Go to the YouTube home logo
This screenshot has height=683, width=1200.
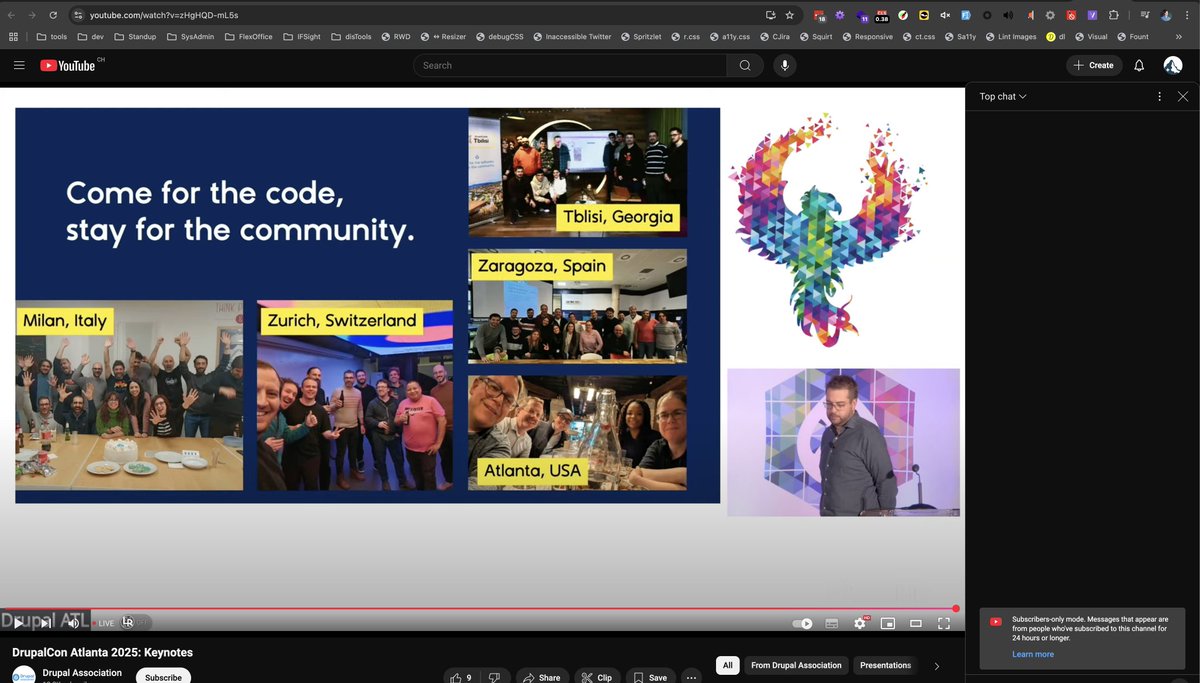[x=68, y=65]
